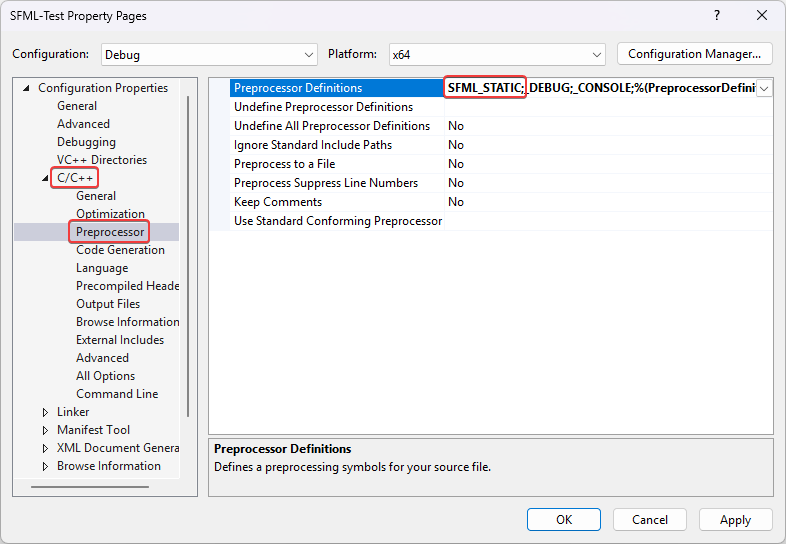Open the Platform dropdown showing x64

point(497,54)
